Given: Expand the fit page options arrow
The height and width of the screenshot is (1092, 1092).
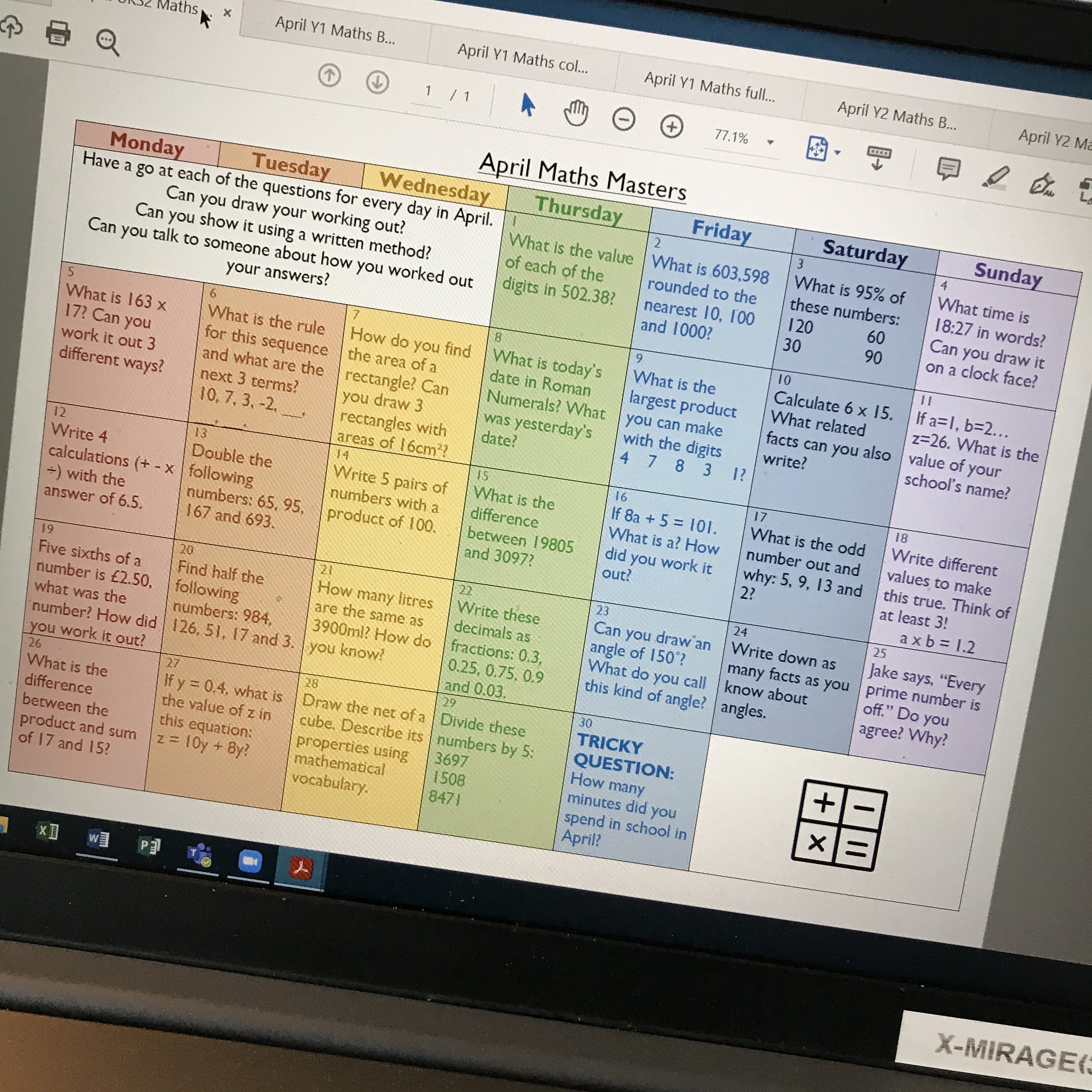Looking at the screenshot, I should tap(838, 152).
